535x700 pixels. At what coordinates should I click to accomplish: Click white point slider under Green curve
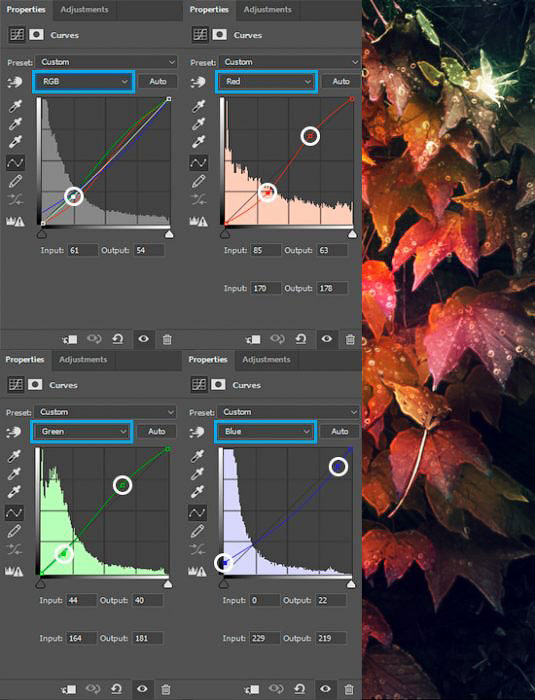(x=168, y=584)
